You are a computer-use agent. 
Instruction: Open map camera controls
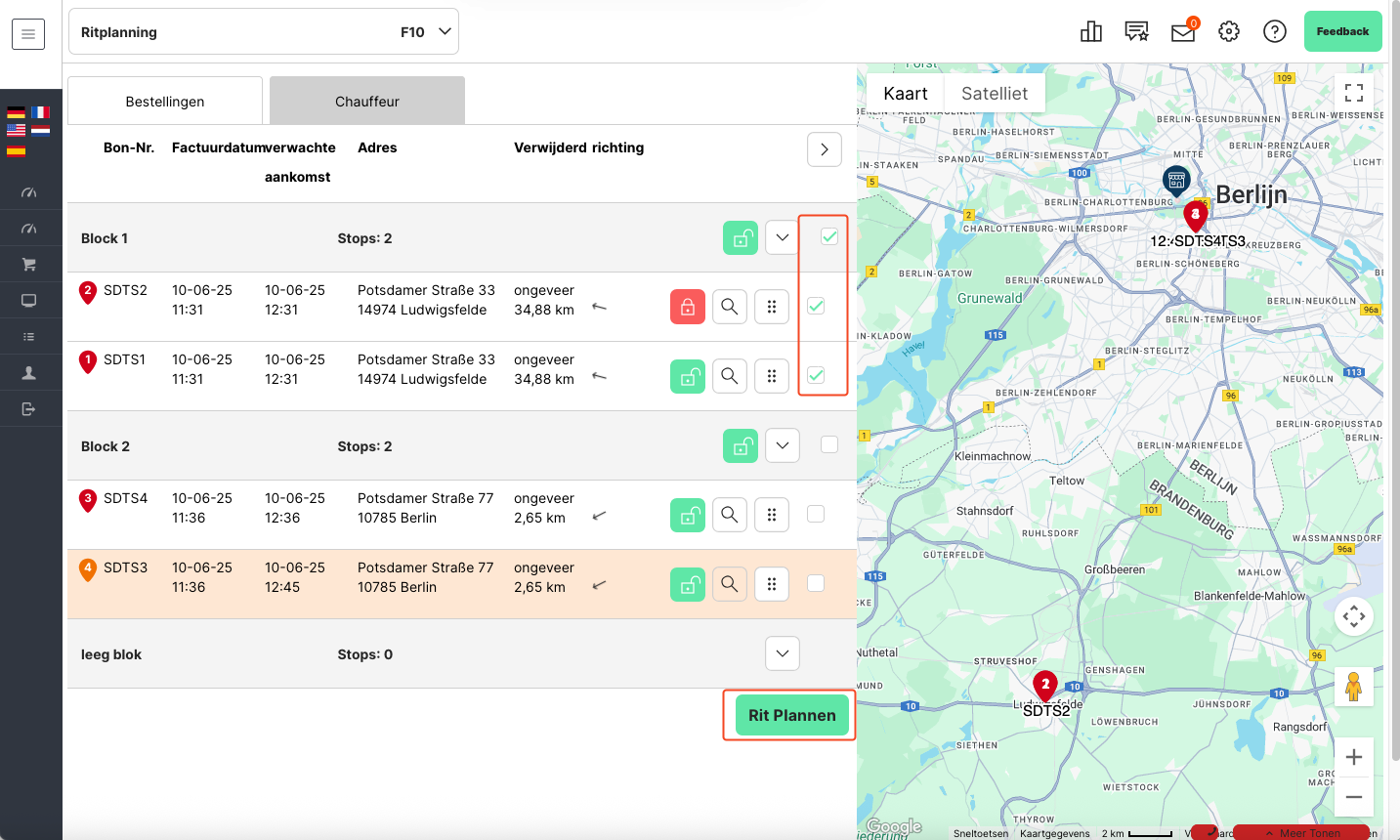coord(1354,616)
